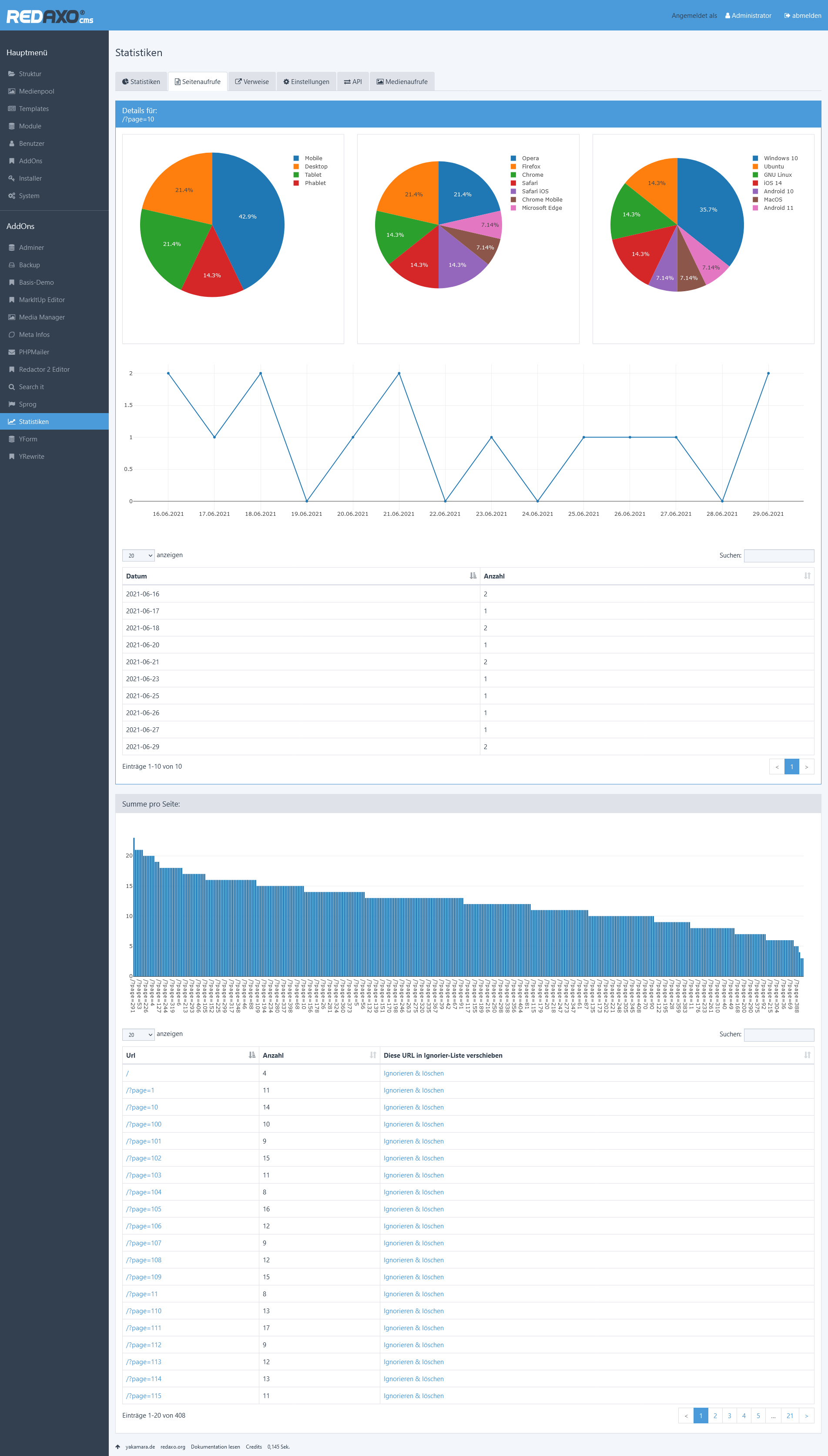828x1456 pixels.
Task: Click abmelden to log out
Action: coord(802,15)
